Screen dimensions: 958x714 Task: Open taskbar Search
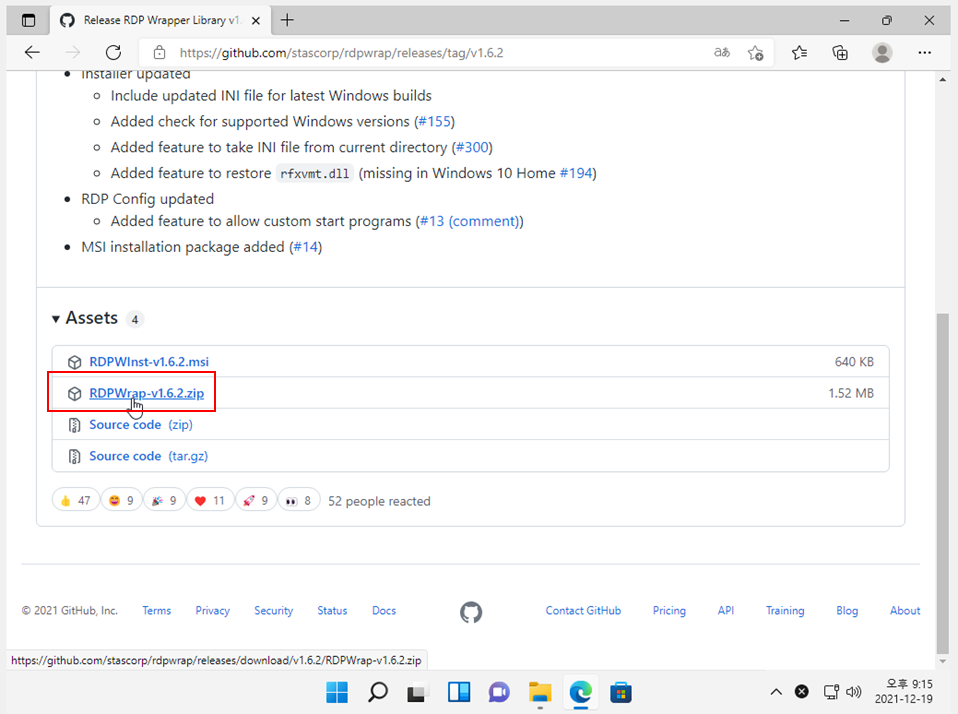click(x=378, y=692)
